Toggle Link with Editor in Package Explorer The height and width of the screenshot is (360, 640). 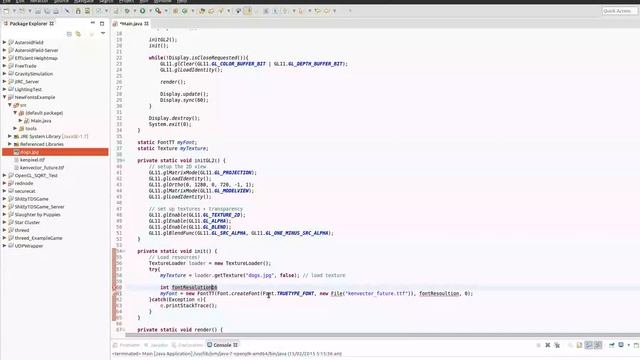(x=78, y=34)
